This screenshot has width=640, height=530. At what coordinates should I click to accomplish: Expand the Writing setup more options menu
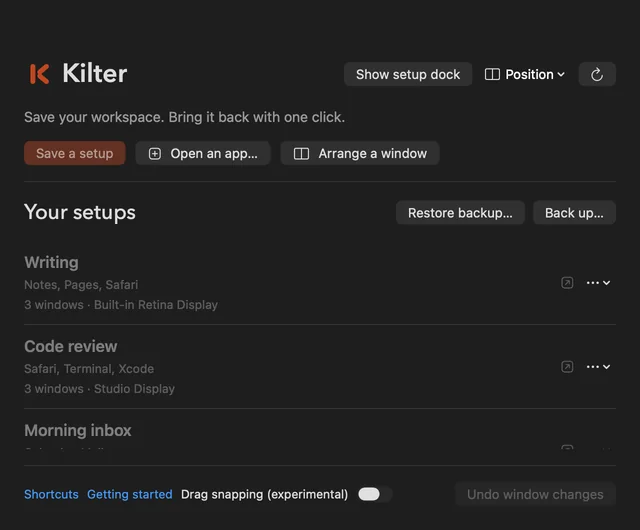click(598, 283)
